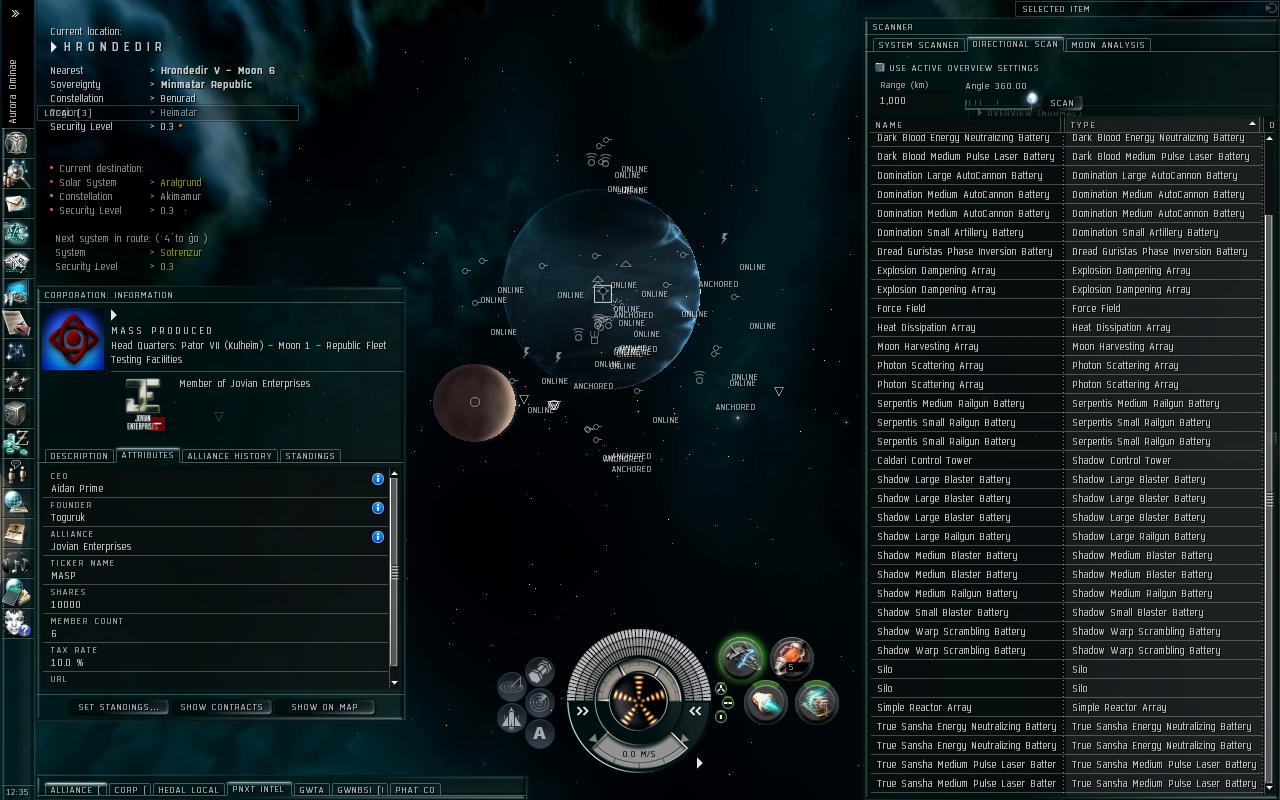The image size is (1280, 800).
Task: Open the notepad journal icon in sidebar
Action: point(16,323)
